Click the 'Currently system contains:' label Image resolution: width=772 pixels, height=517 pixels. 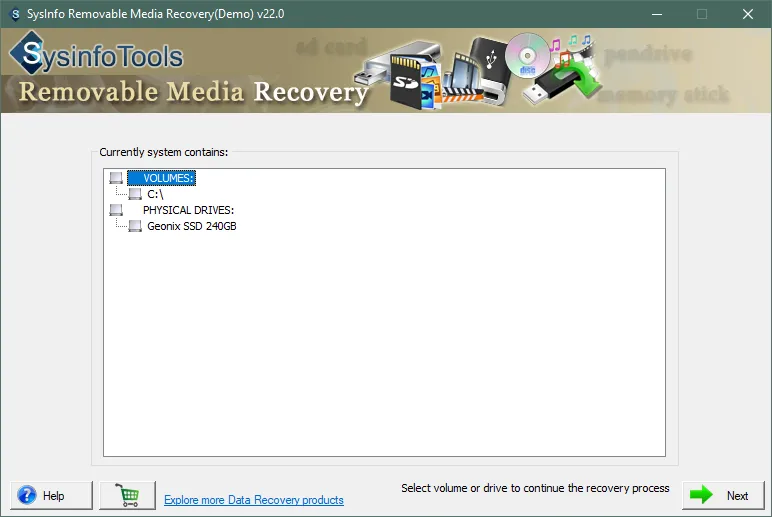(163, 152)
